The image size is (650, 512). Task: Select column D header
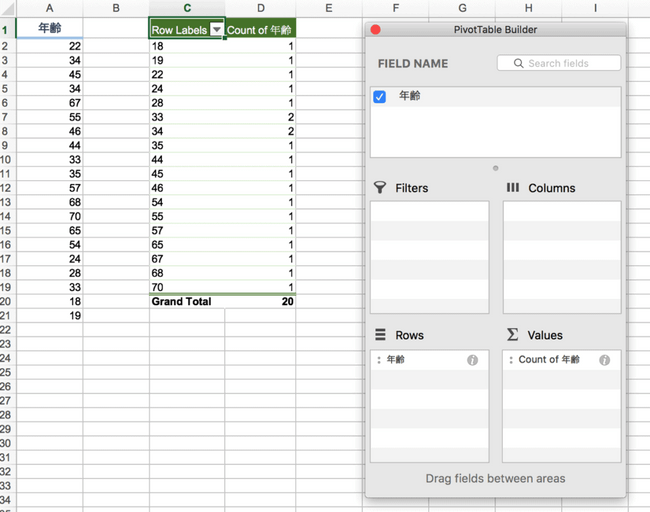coord(260,8)
